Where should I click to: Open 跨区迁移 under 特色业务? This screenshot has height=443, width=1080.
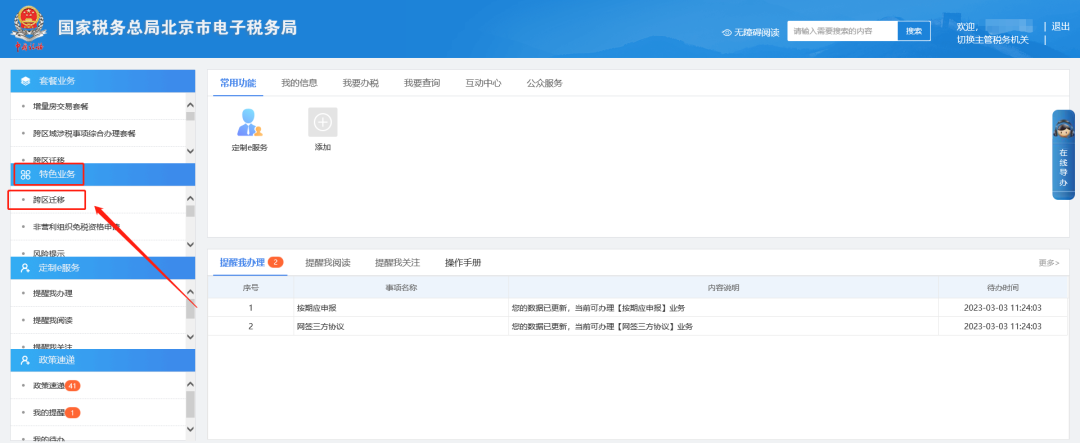(48, 200)
